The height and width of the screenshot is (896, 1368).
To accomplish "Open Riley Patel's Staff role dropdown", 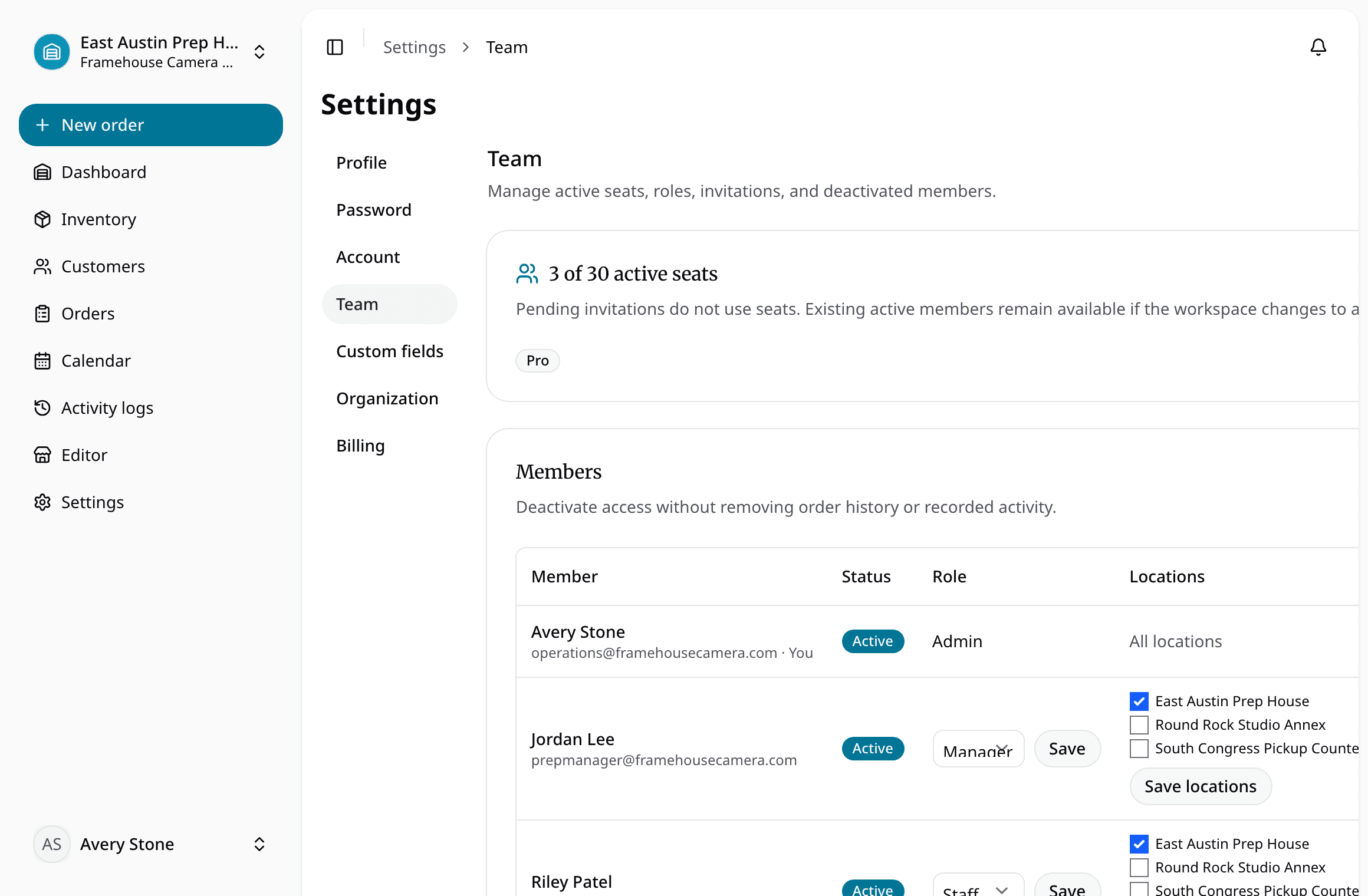I will click(x=979, y=885).
